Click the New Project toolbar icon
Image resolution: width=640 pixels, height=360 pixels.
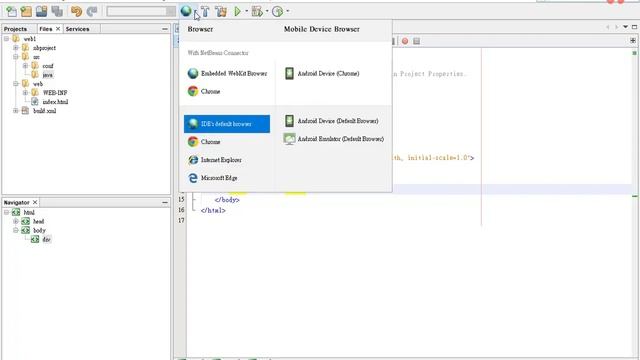click(27, 11)
